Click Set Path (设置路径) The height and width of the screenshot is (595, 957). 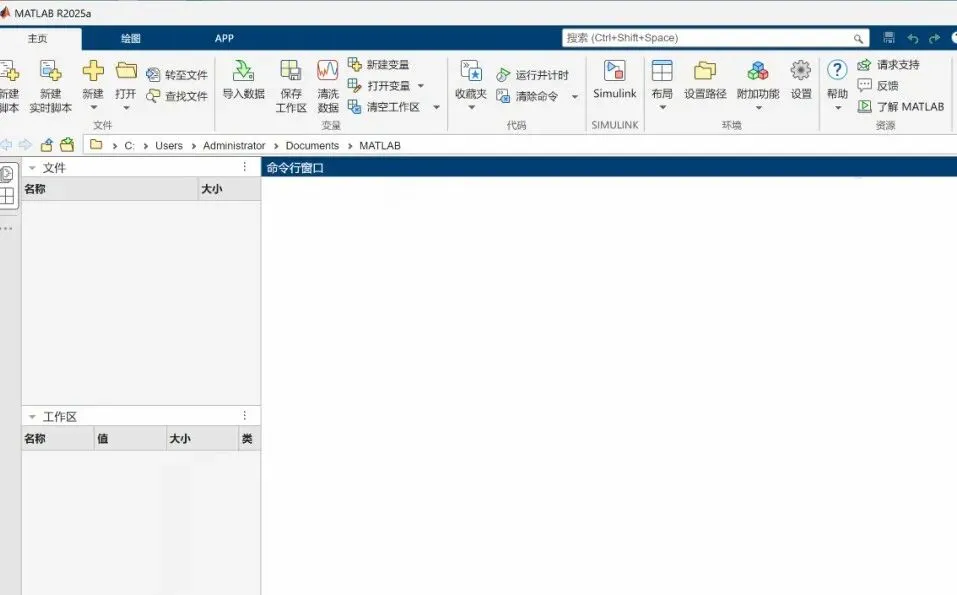click(705, 80)
